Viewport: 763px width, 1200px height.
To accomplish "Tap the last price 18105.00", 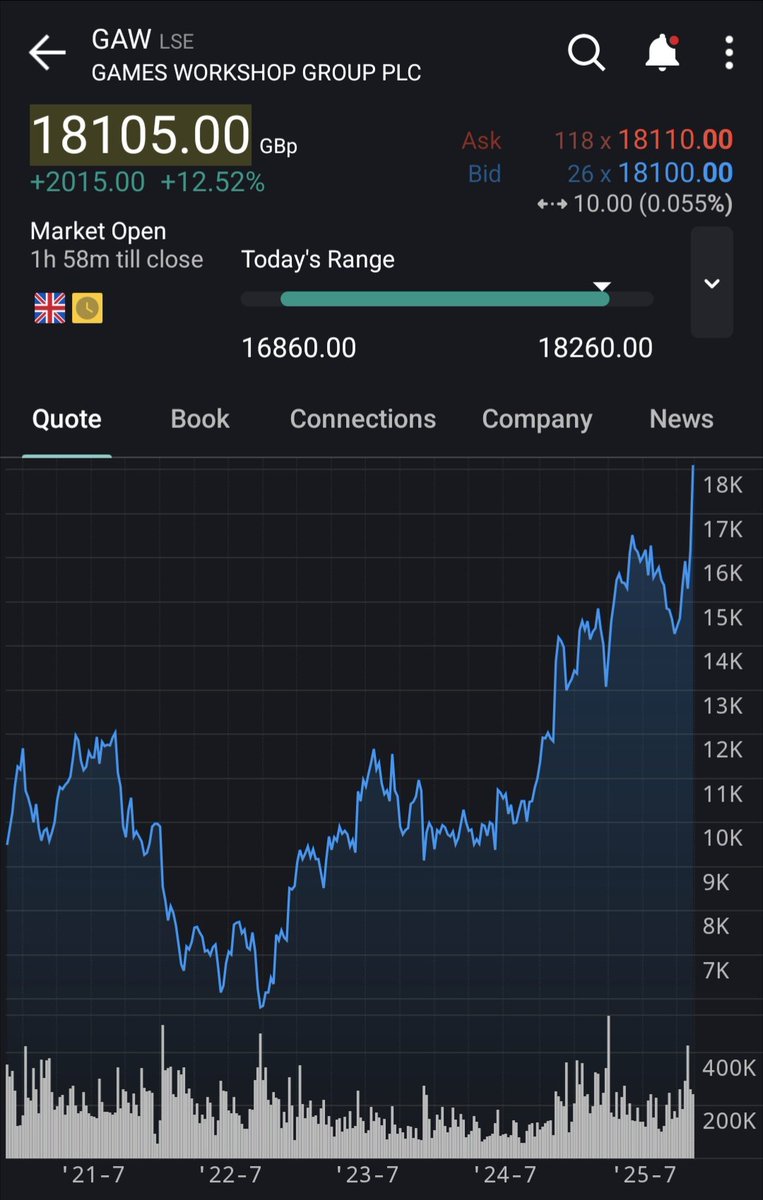I will 141,136.
